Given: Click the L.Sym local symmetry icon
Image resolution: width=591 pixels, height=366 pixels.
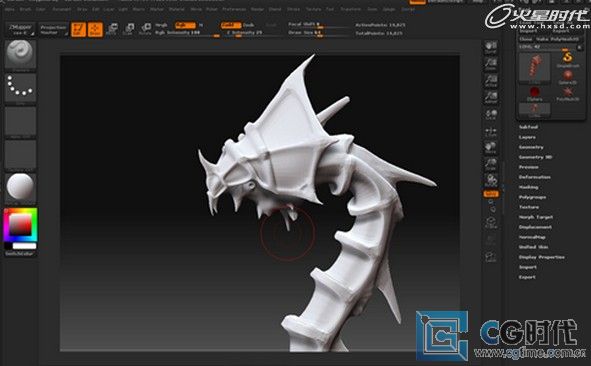Looking at the screenshot, I should 491,132.
